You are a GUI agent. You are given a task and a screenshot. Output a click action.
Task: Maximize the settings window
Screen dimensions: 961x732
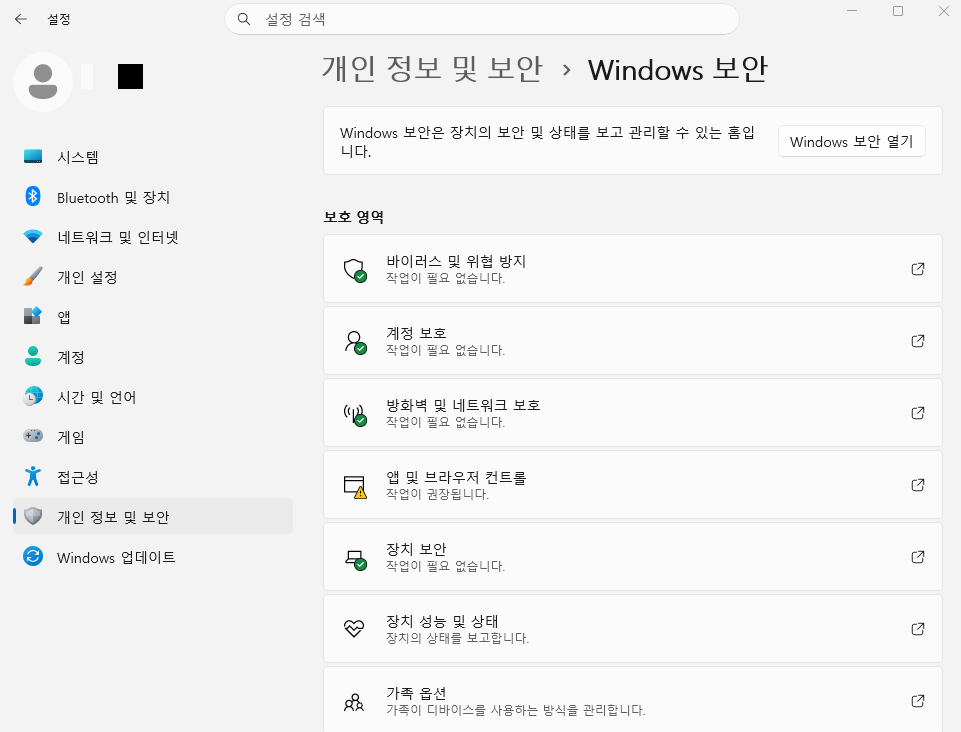click(x=898, y=11)
